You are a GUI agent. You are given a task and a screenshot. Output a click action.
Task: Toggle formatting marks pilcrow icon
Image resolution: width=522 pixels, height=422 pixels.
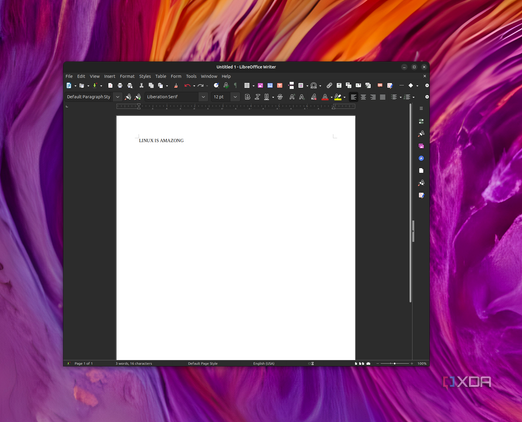[x=235, y=86]
